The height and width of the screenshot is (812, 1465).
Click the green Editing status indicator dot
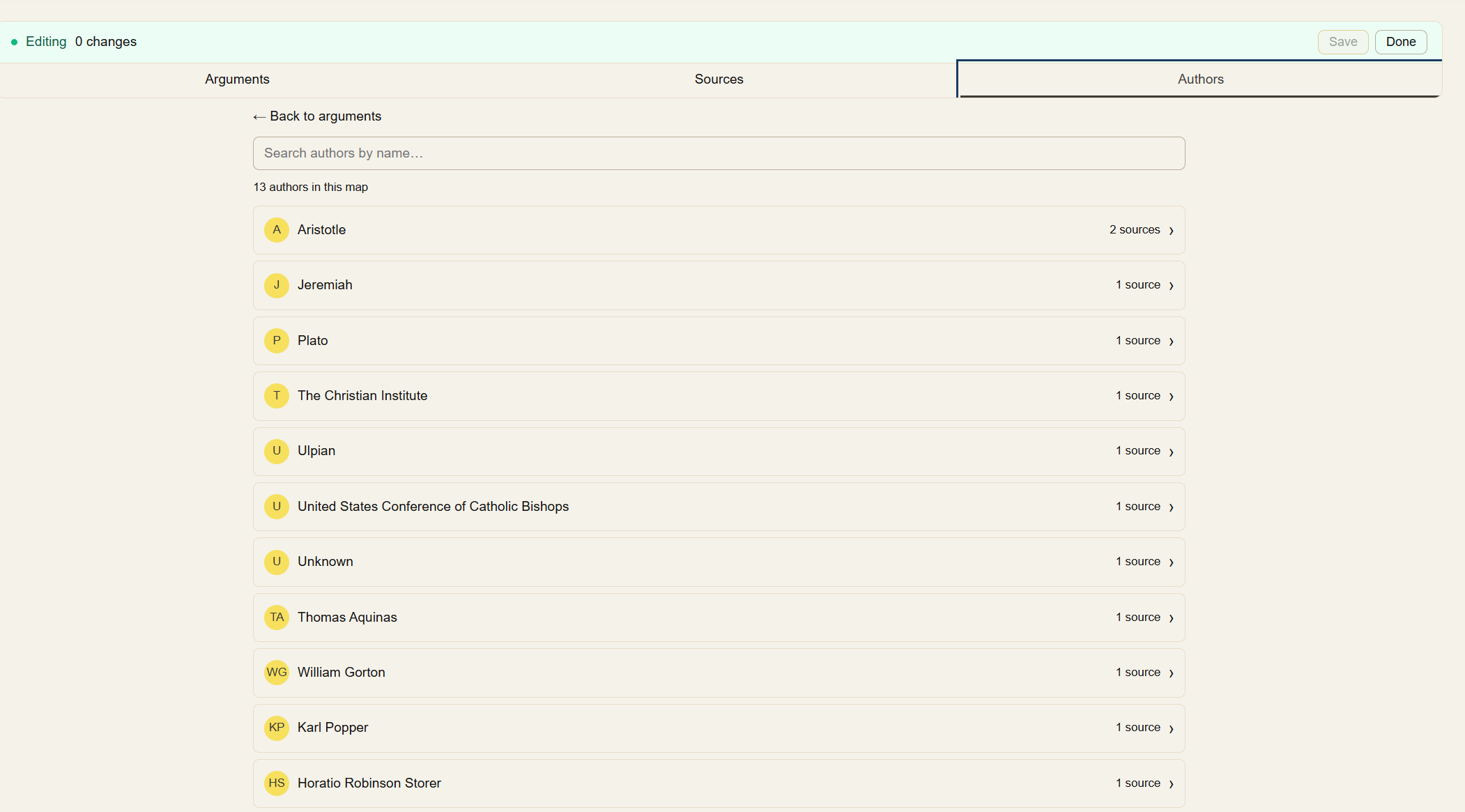(15, 42)
